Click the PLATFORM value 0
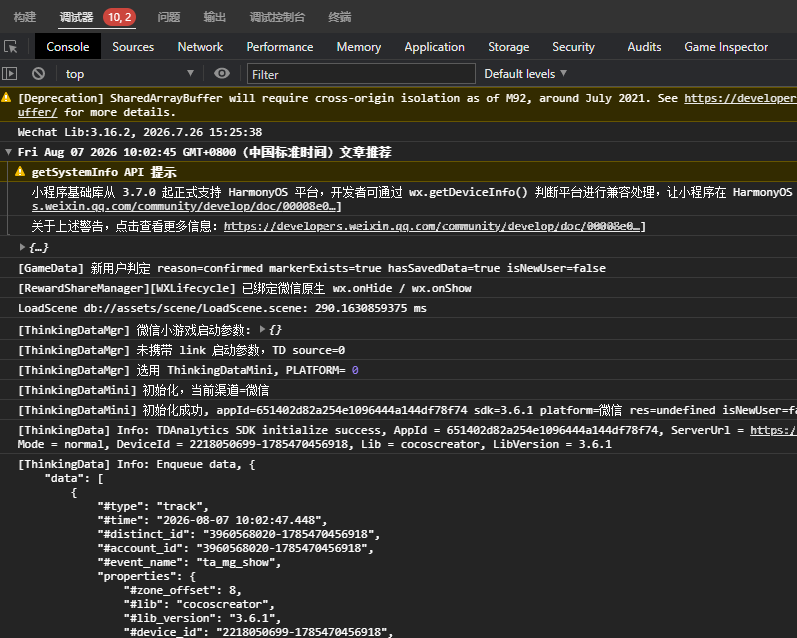The image size is (797, 638). pos(355,370)
